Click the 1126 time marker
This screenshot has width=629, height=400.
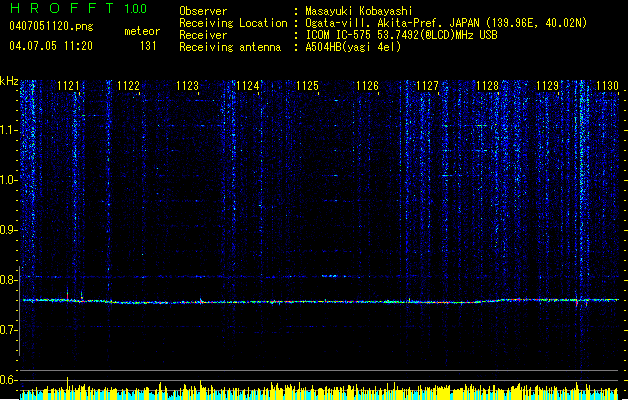pos(367,86)
